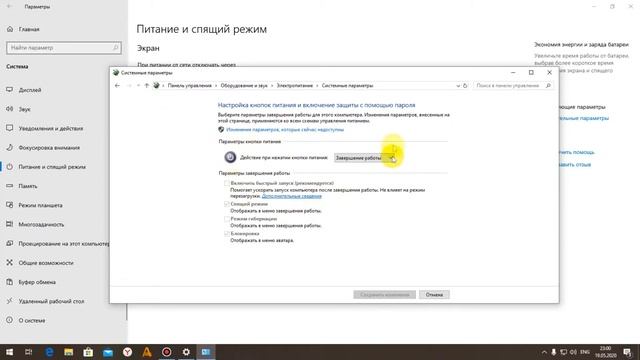Image resolution: width=640 pixels, height=360 pixels.
Task: Open Settings gear on taskbar
Action: 186,352
